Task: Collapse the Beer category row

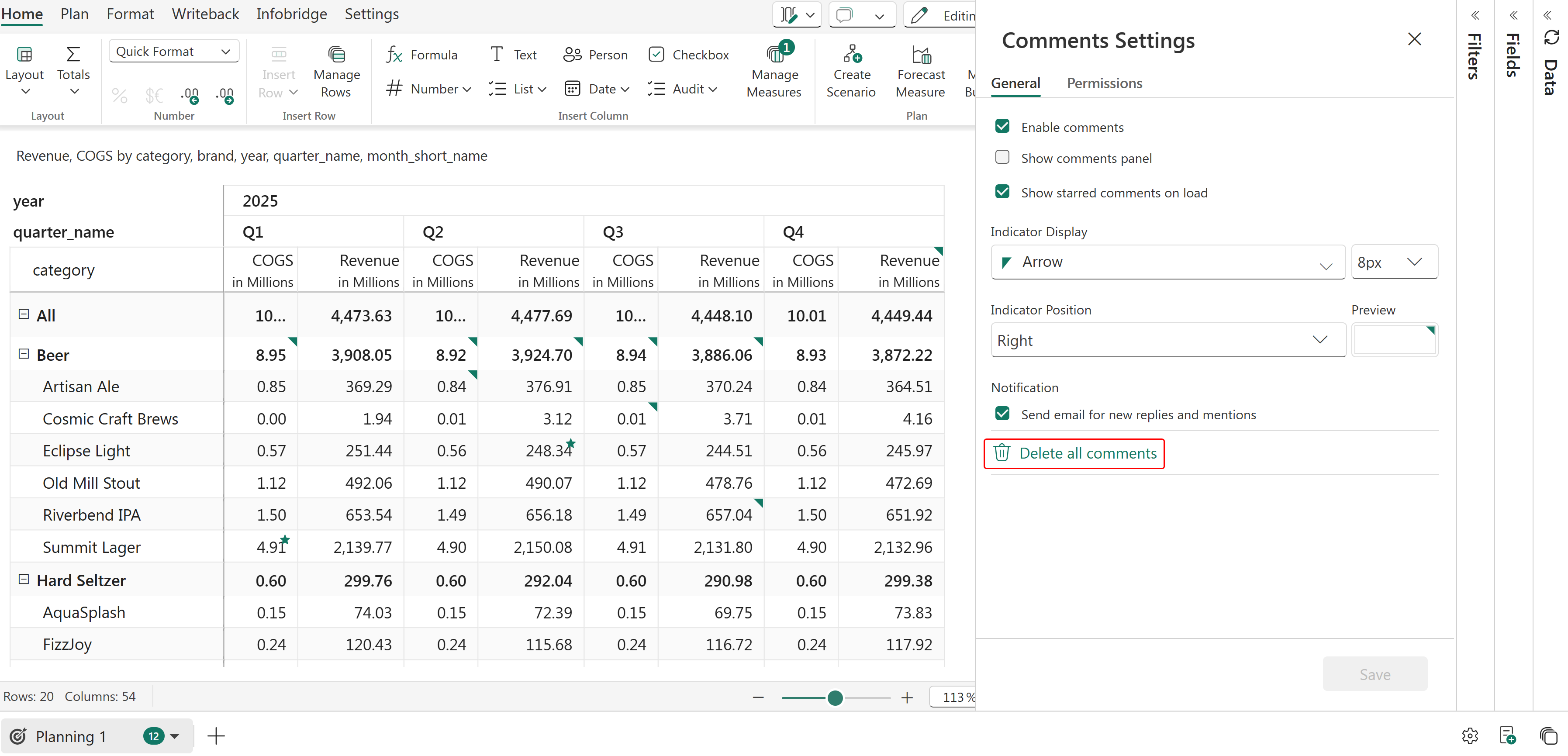Action: tap(24, 354)
